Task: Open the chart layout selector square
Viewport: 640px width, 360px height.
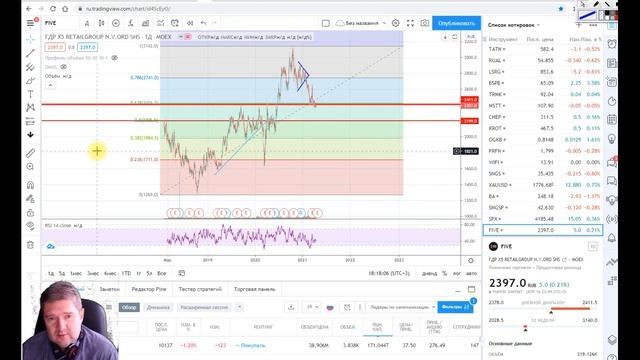Action: pos(326,23)
